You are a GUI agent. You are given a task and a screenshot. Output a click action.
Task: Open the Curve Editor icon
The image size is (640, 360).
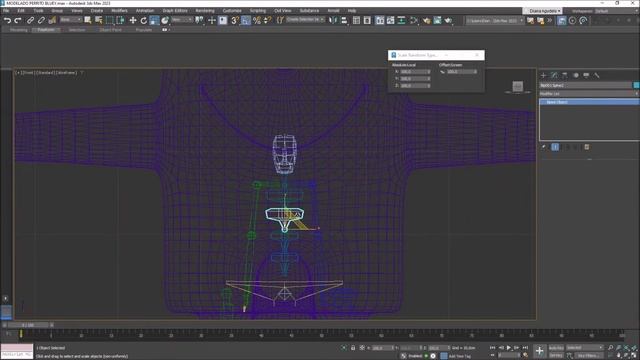[x=391, y=20]
